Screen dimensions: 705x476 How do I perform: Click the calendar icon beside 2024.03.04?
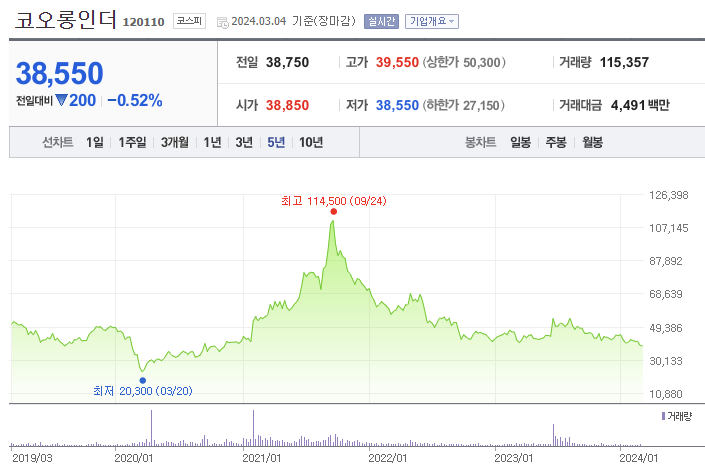[223, 22]
